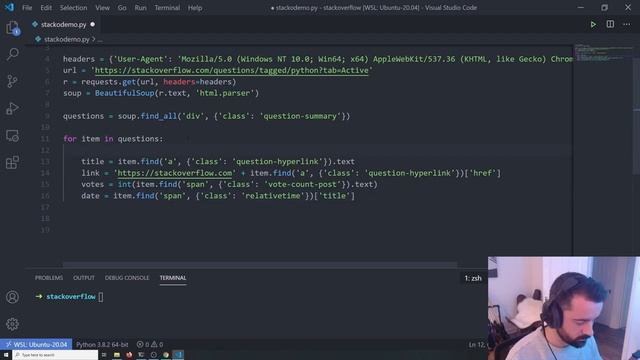The width and height of the screenshot is (640, 360).
Task: Click the editor minimap
Action: pyautogui.click(x=603, y=53)
